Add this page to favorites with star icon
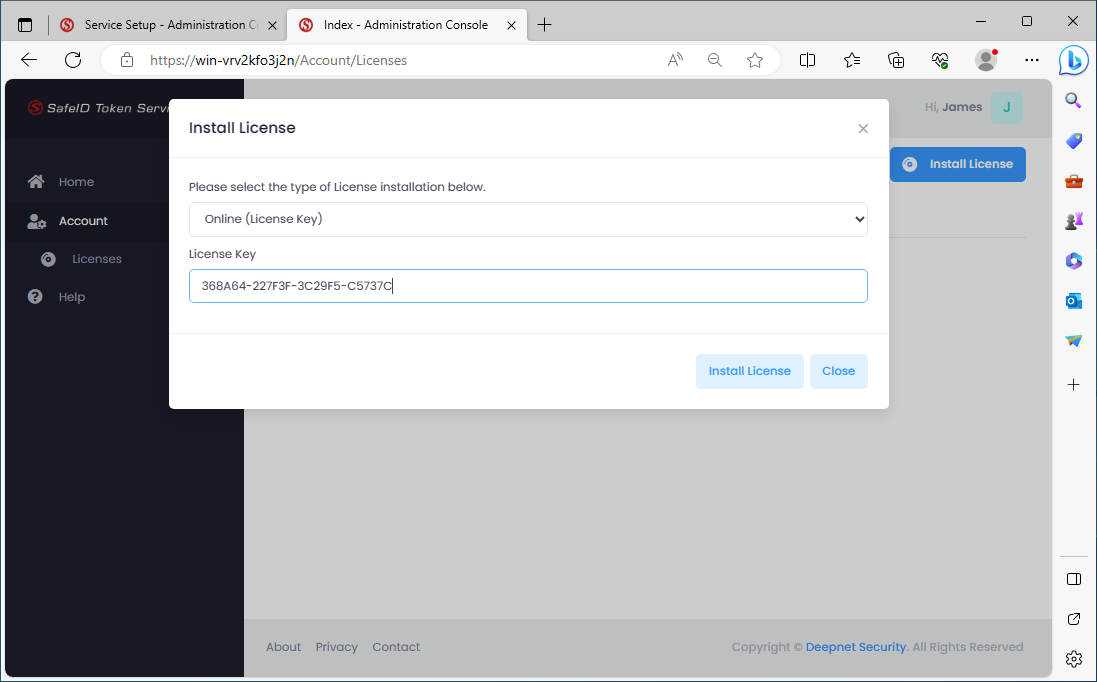This screenshot has width=1097, height=682. pyautogui.click(x=755, y=60)
